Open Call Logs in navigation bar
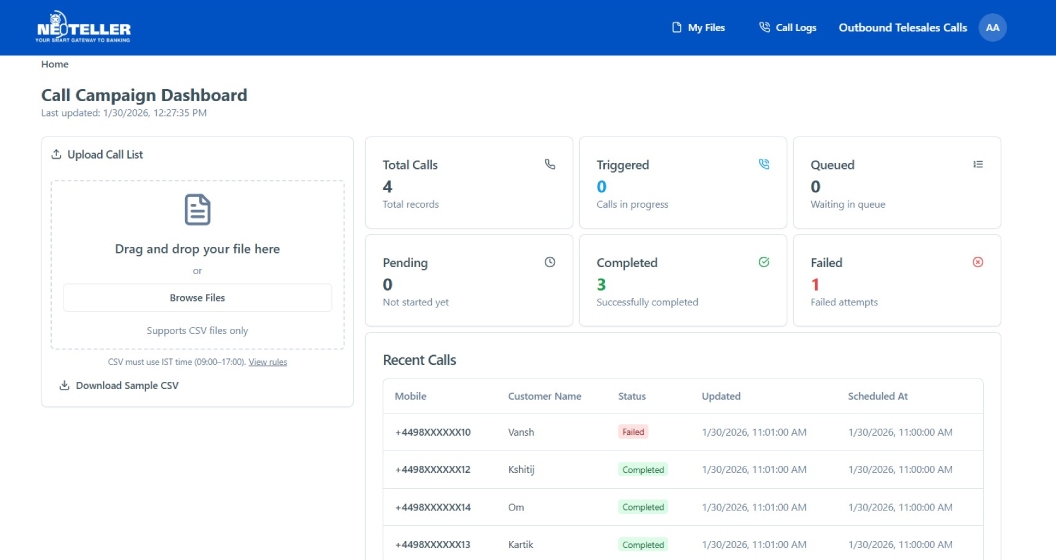The image size is (1056, 560). pyautogui.click(x=788, y=28)
